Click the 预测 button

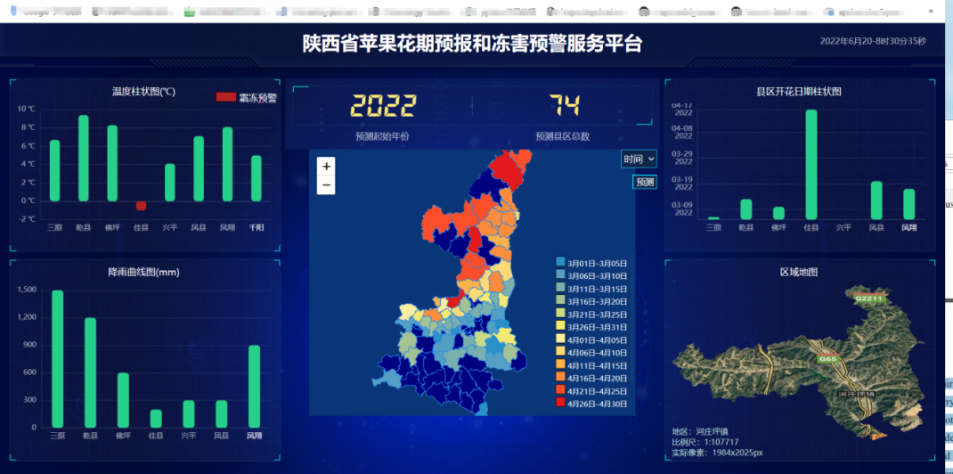[645, 182]
